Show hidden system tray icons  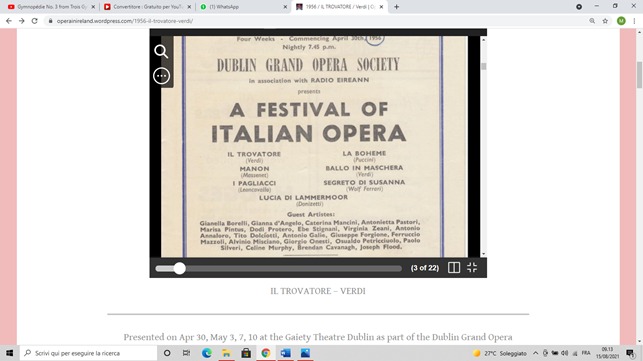536,353
